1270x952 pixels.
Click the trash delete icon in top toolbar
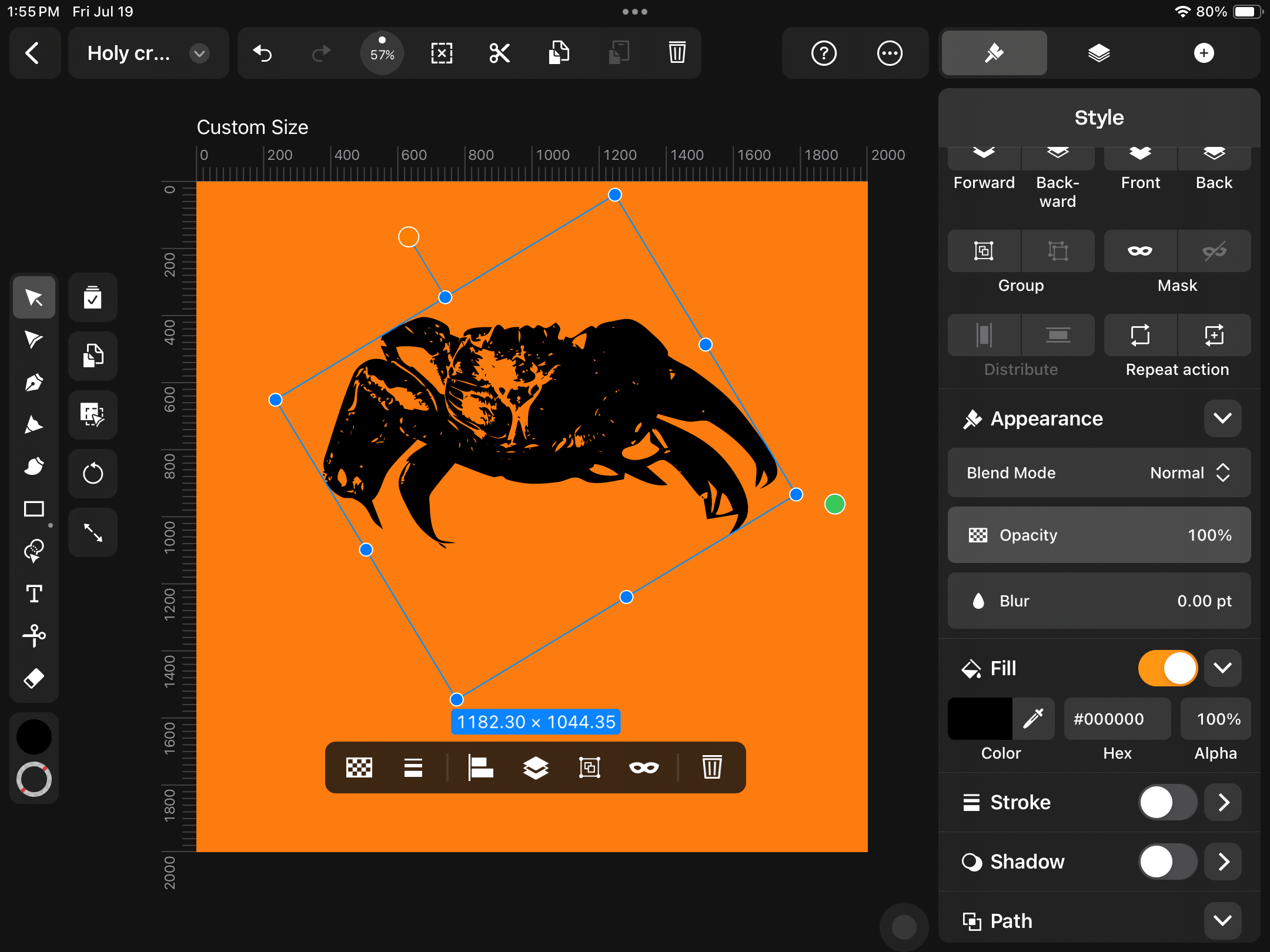677,53
